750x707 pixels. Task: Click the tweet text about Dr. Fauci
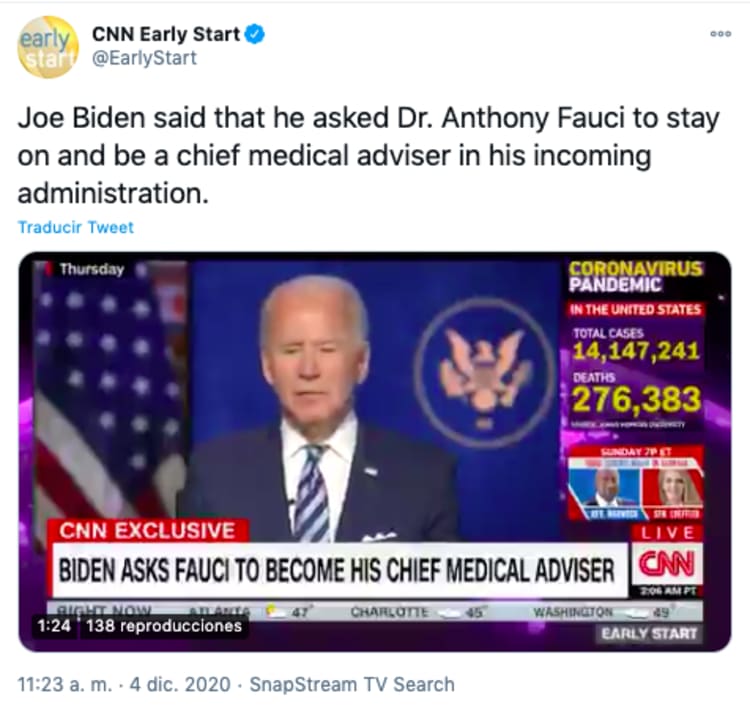click(368, 155)
